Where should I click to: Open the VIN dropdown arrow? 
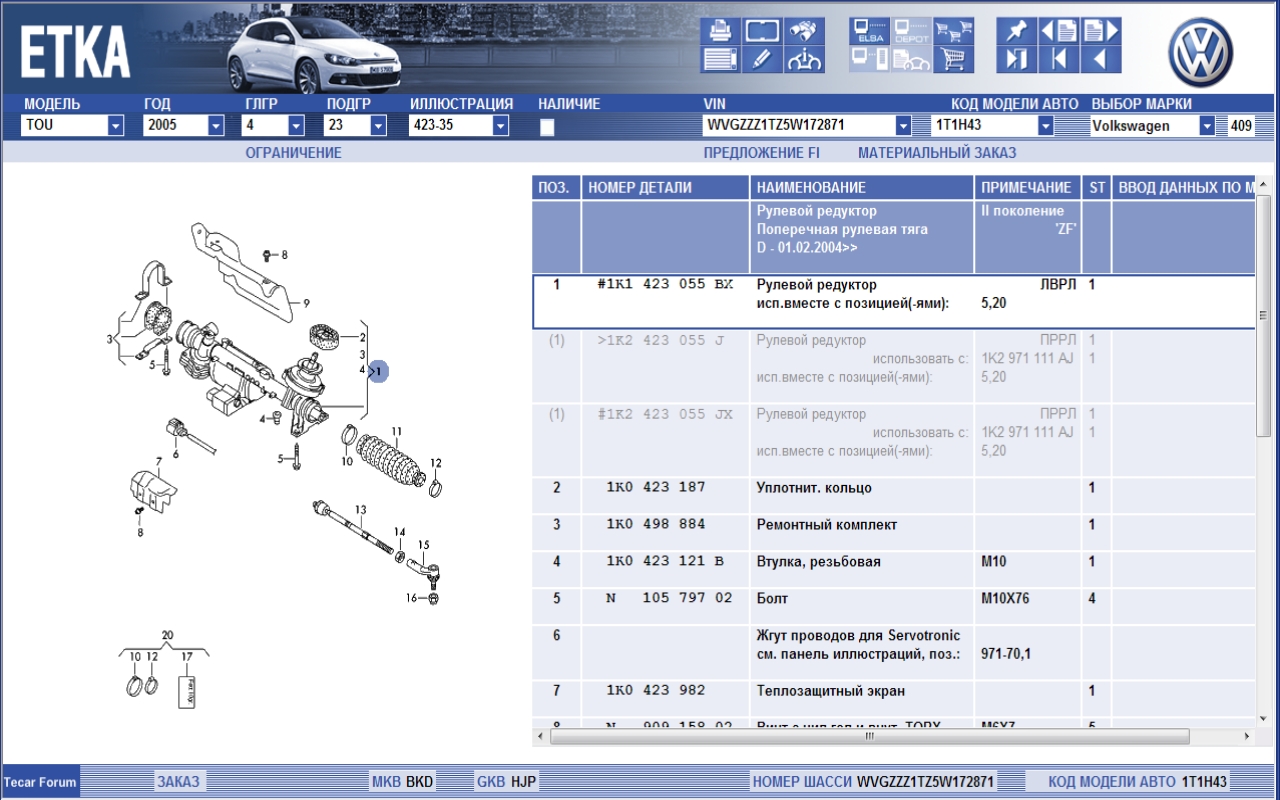click(903, 126)
